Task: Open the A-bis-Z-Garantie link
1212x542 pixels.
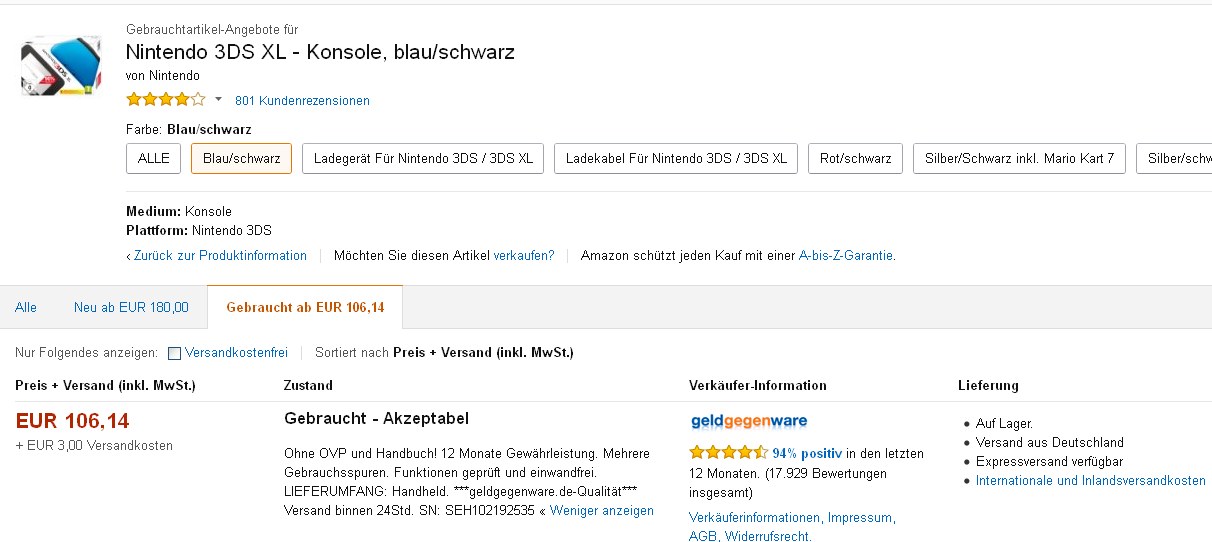Action: [x=846, y=256]
